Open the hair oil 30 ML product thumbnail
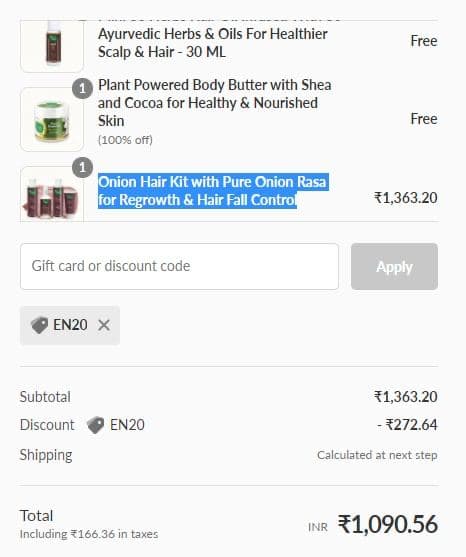This screenshot has width=466, height=557. [52, 46]
